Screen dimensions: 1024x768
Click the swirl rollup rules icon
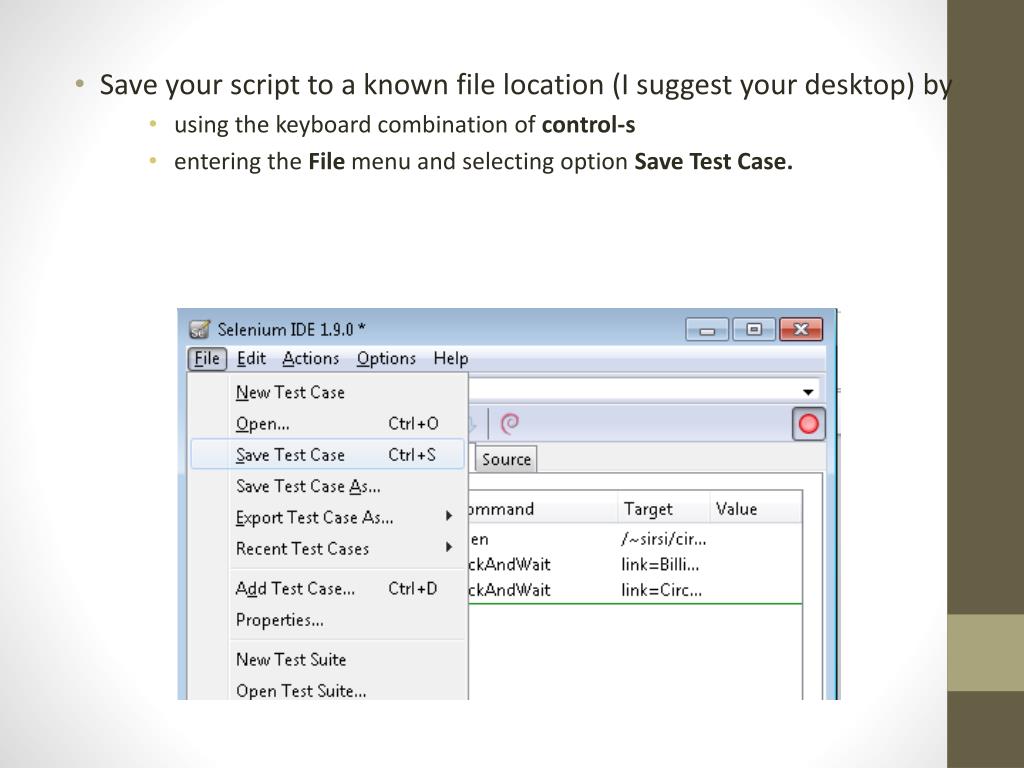[510, 424]
